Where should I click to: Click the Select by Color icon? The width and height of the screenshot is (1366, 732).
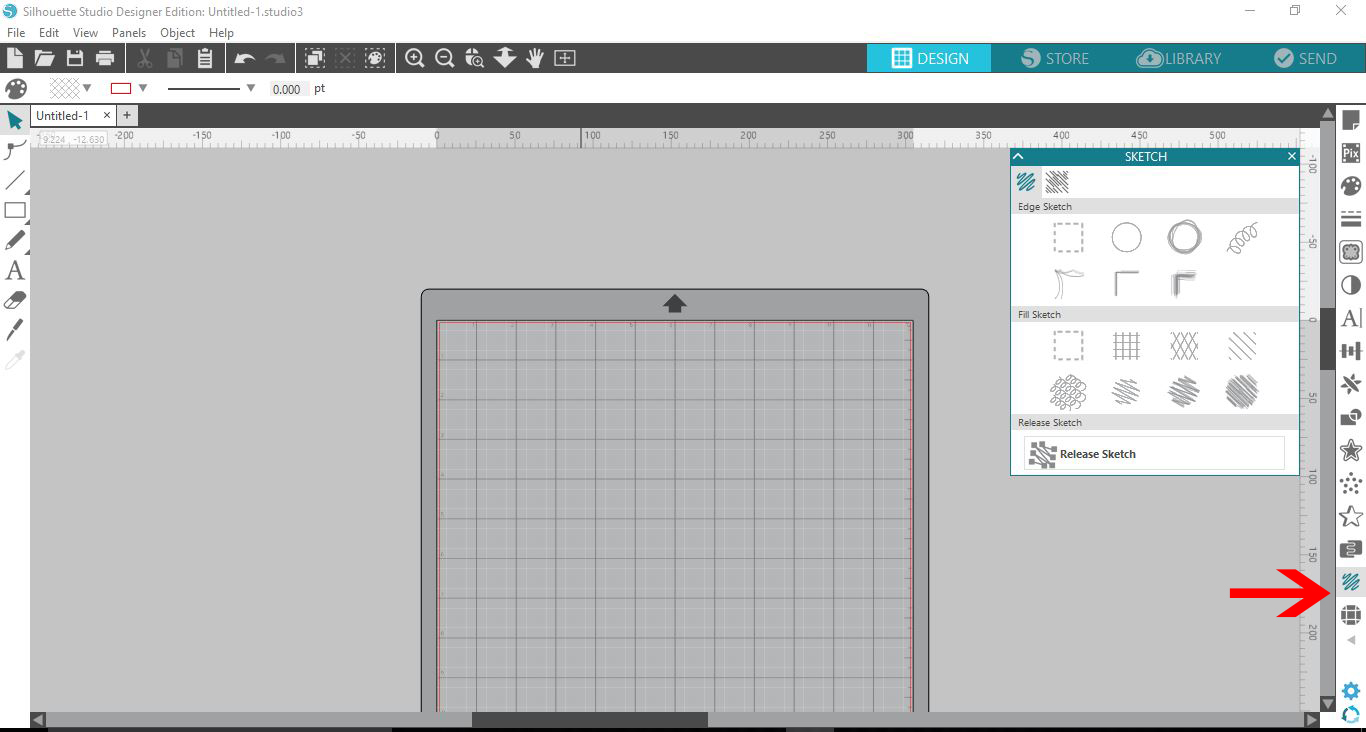pyautogui.click(x=375, y=58)
